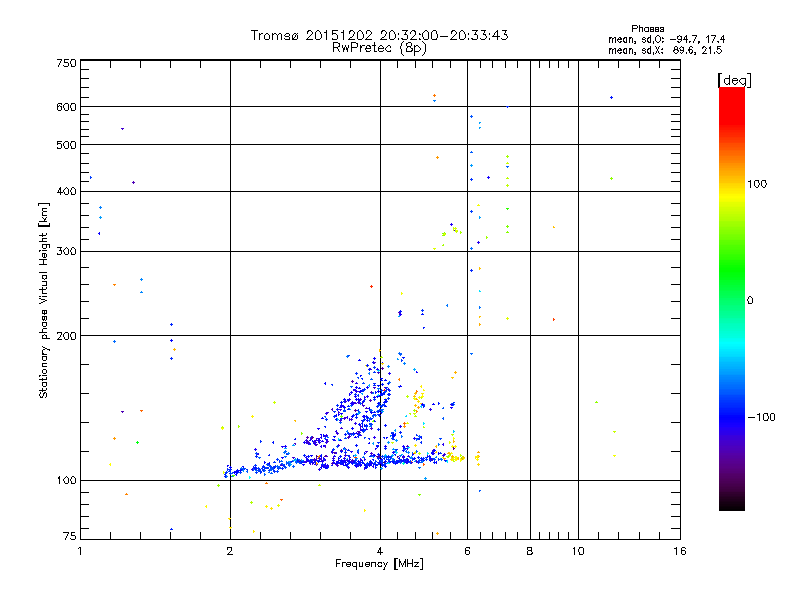Image resolution: width=800 pixels, height=600 pixels.
Task: Click the '1' x-axis tick label
Action: coord(80,551)
